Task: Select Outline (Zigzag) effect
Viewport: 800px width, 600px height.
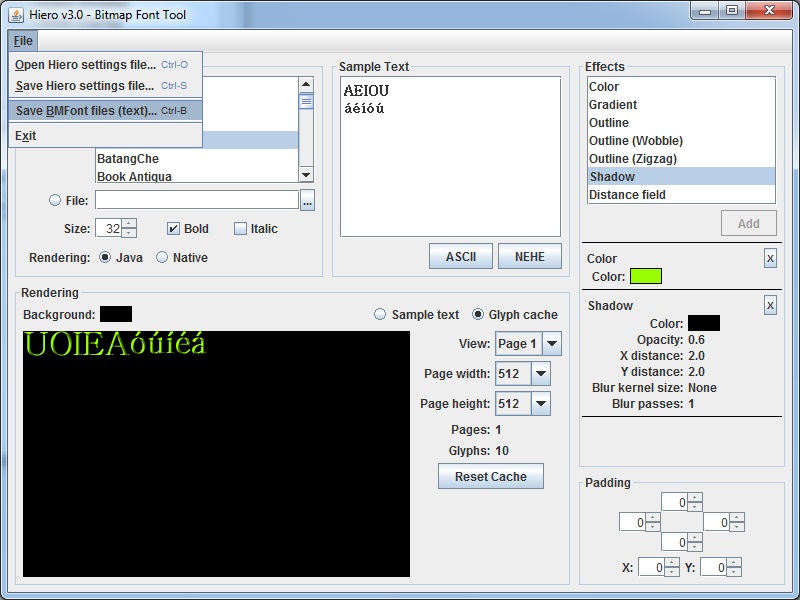Action: pyautogui.click(x=681, y=159)
